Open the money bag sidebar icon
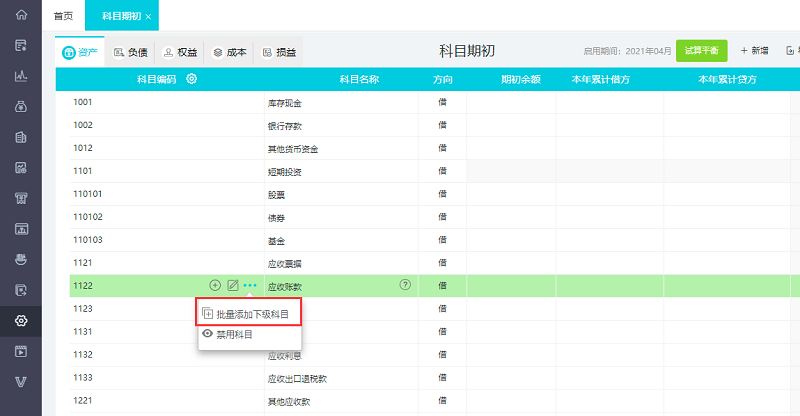800x416 pixels. (21, 107)
